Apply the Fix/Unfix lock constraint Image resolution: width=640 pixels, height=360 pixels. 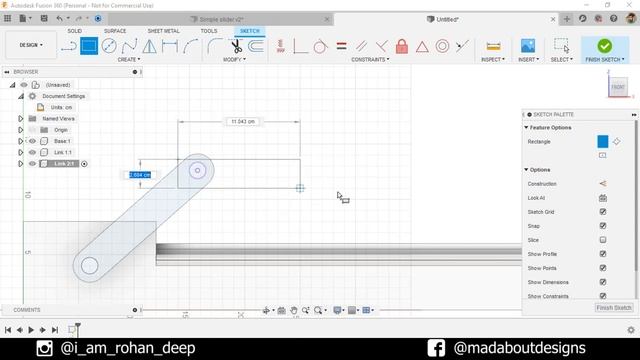[402, 46]
